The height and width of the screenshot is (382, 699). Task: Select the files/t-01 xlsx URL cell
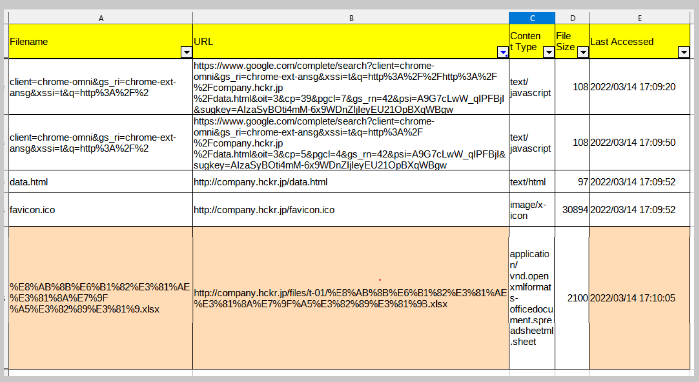click(351, 298)
